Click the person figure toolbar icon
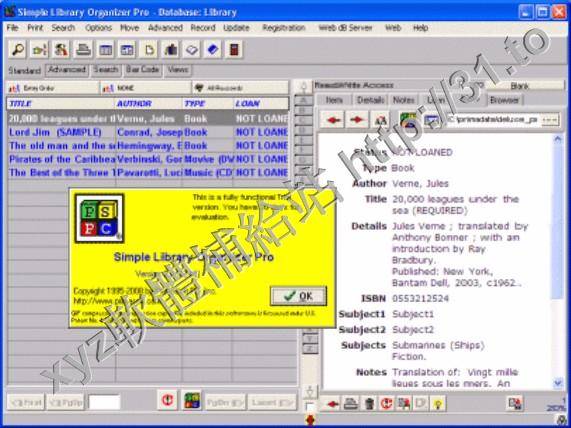 click(x=61, y=50)
